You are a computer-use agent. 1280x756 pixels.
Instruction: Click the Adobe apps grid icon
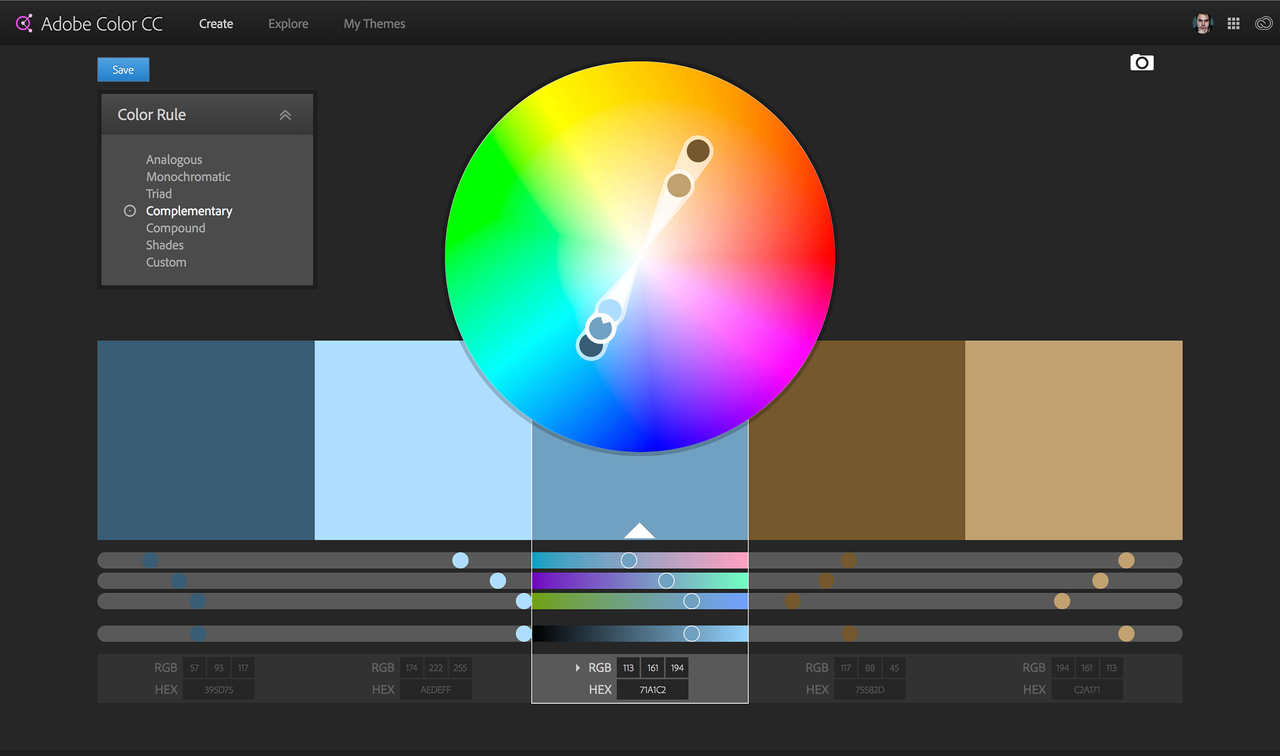pyautogui.click(x=1233, y=23)
